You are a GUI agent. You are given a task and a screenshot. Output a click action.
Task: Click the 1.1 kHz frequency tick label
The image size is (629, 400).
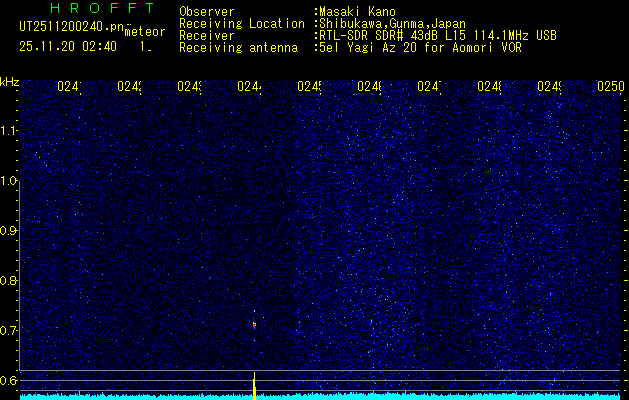[x=9, y=131]
